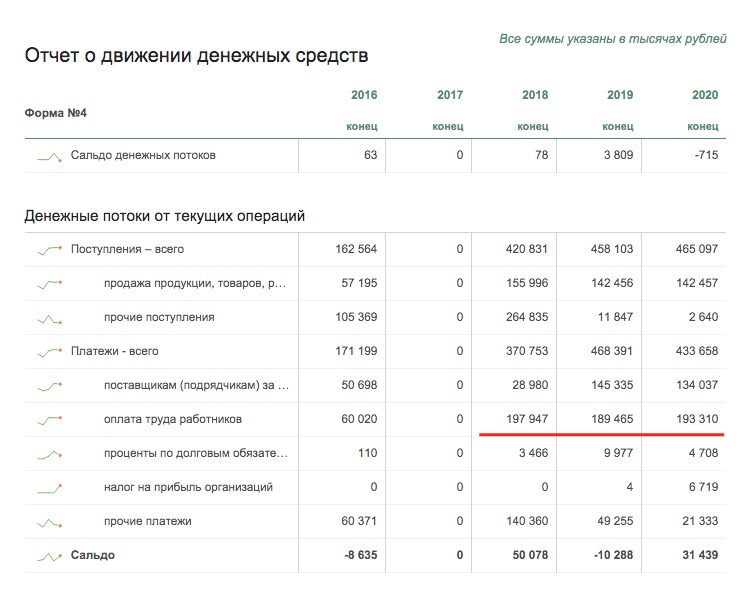
Task: Click the sparkline icon for оплата труда работников
Action: [49, 421]
